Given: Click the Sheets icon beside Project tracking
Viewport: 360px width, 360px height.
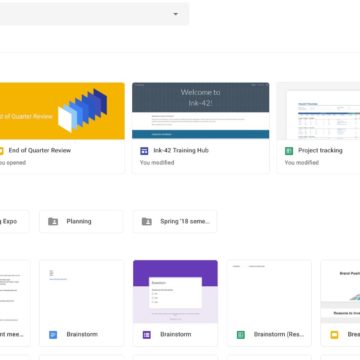Looking at the screenshot, I should 289,151.
